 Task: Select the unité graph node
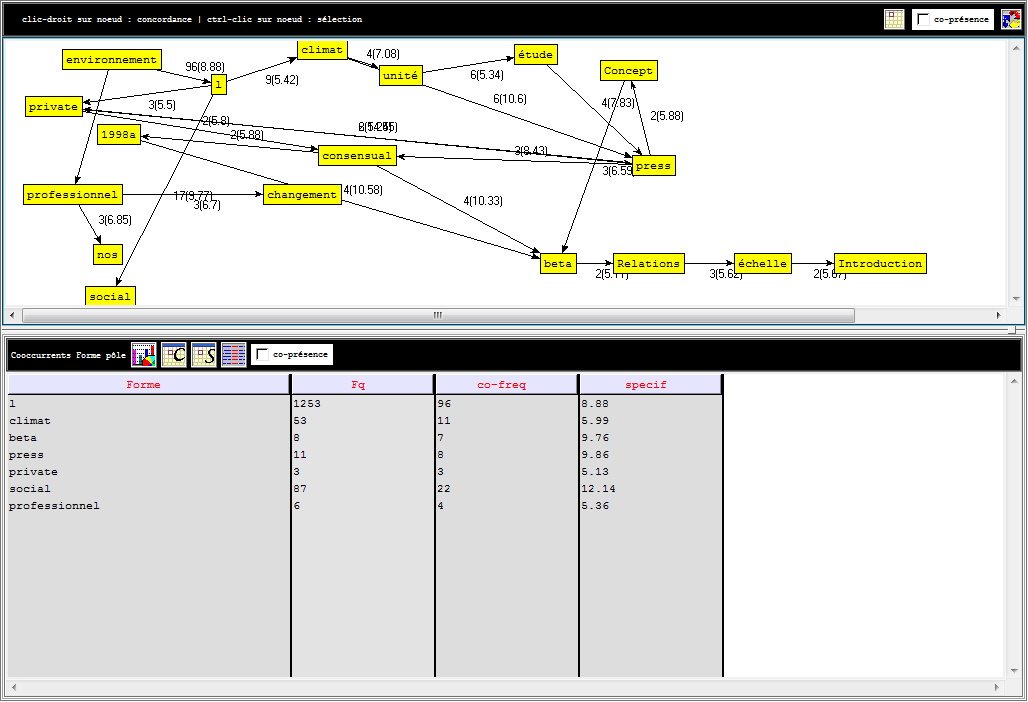point(401,75)
